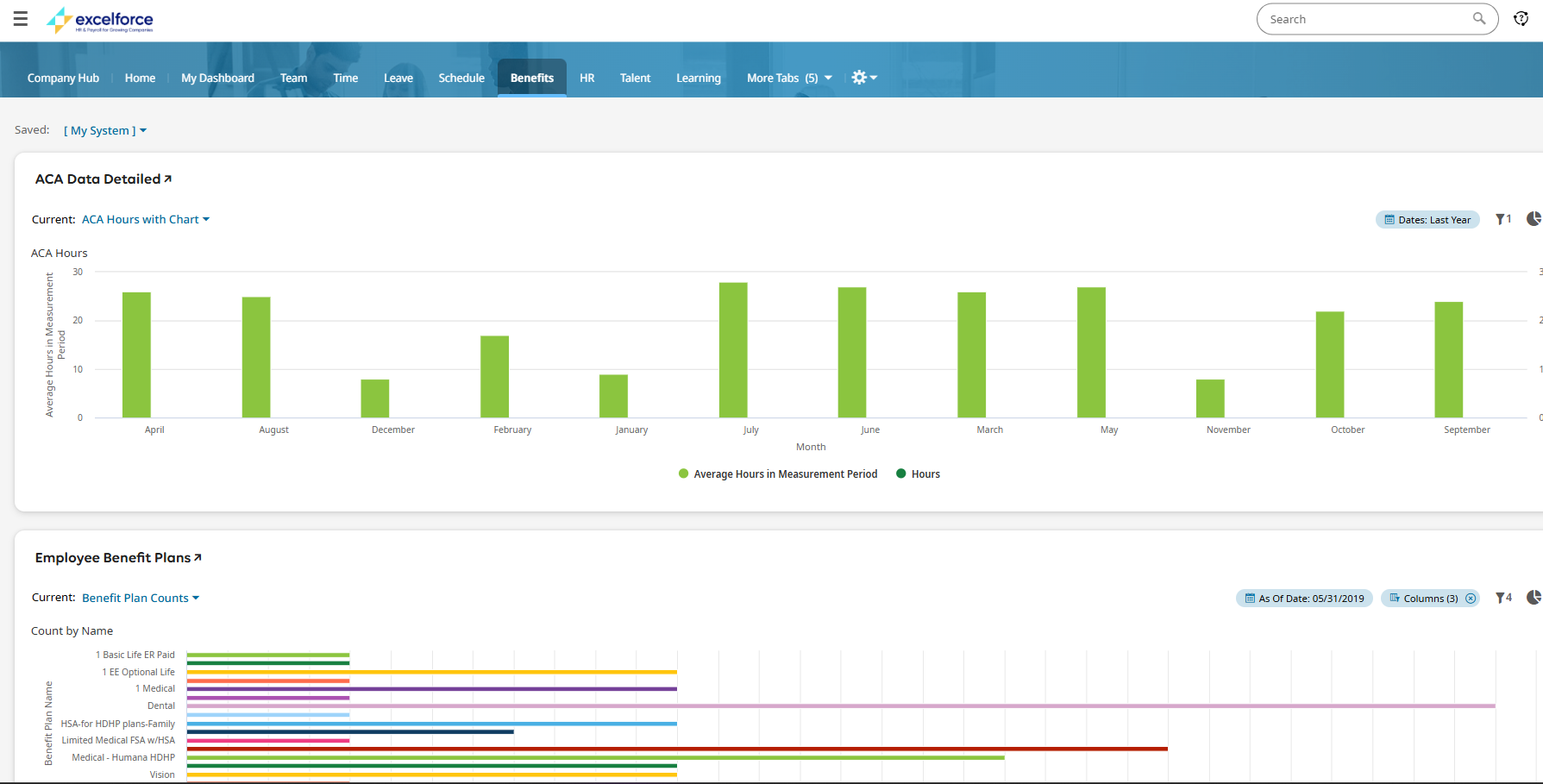Open ACA Data Detailed chart options icon
The height and width of the screenshot is (784, 1543).
[1534, 219]
